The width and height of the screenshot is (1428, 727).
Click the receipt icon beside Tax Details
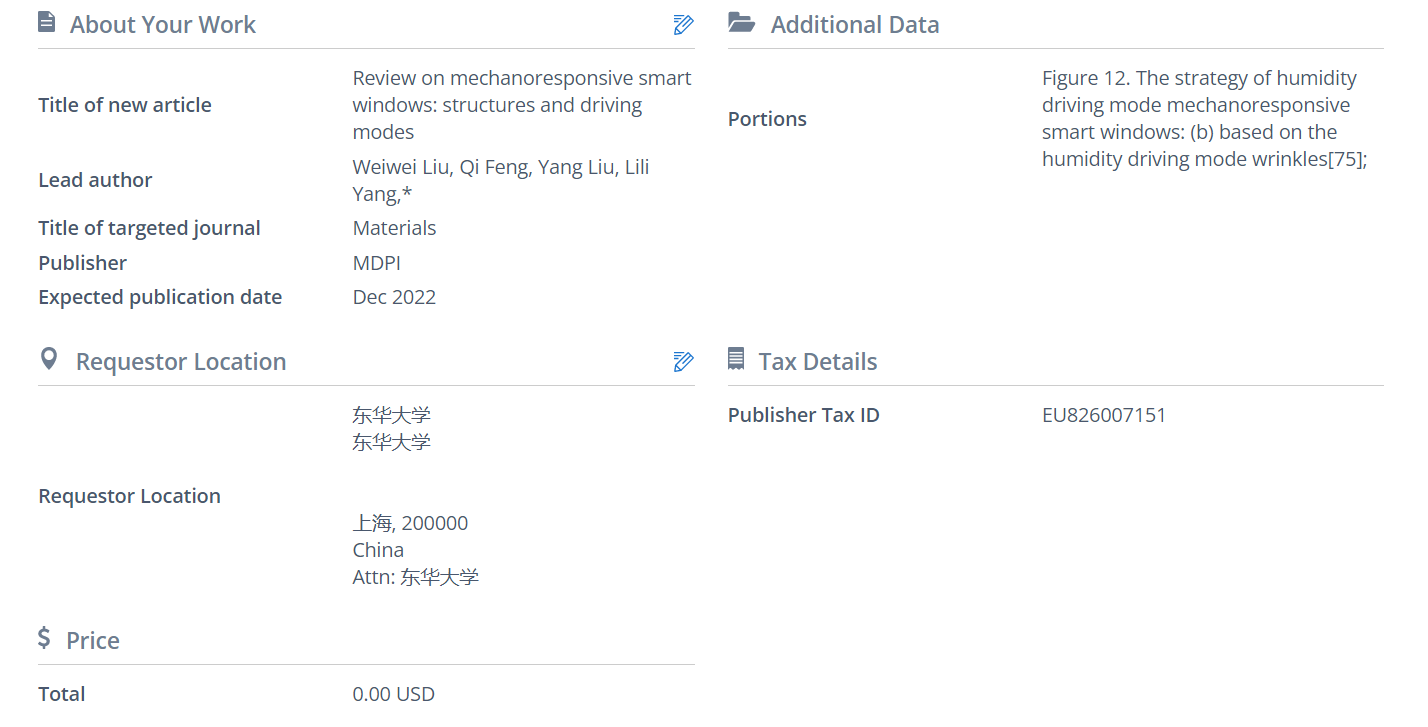click(736, 360)
